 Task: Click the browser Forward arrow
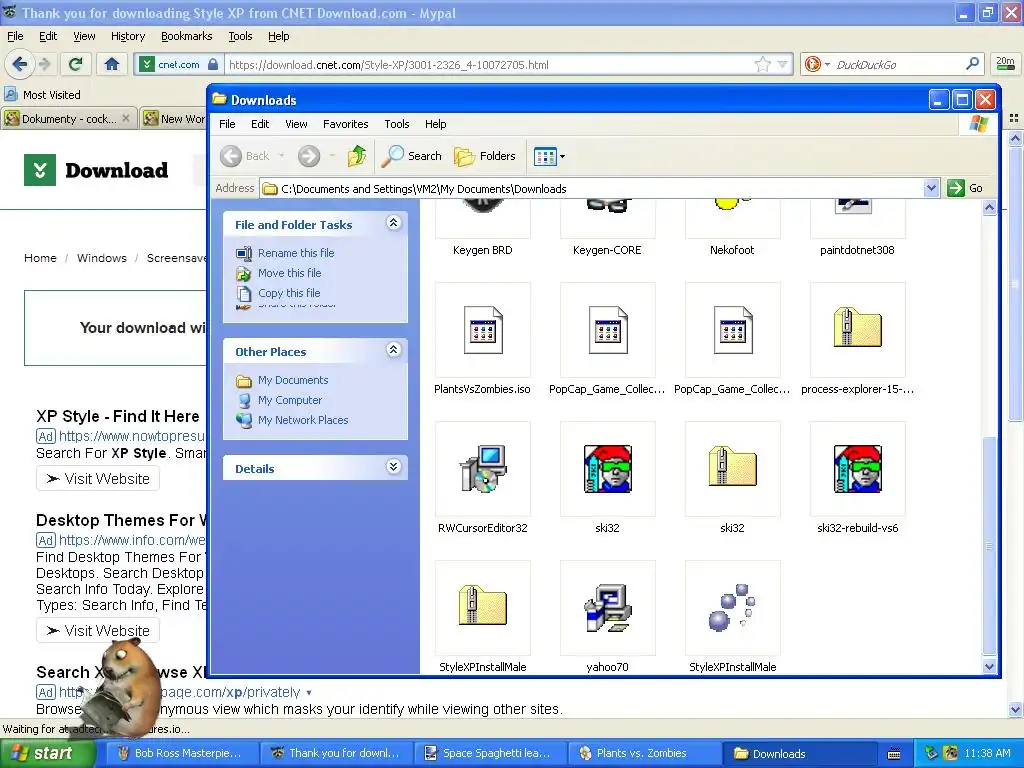tap(44, 64)
